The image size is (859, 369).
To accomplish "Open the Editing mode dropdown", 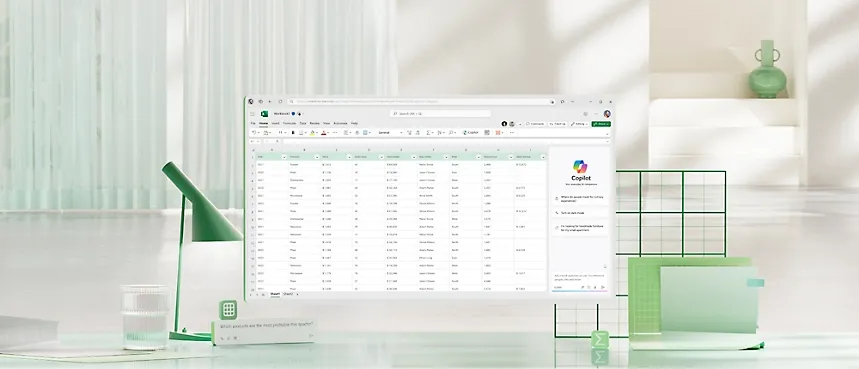I will pyautogui.click(x=579, y=124).
